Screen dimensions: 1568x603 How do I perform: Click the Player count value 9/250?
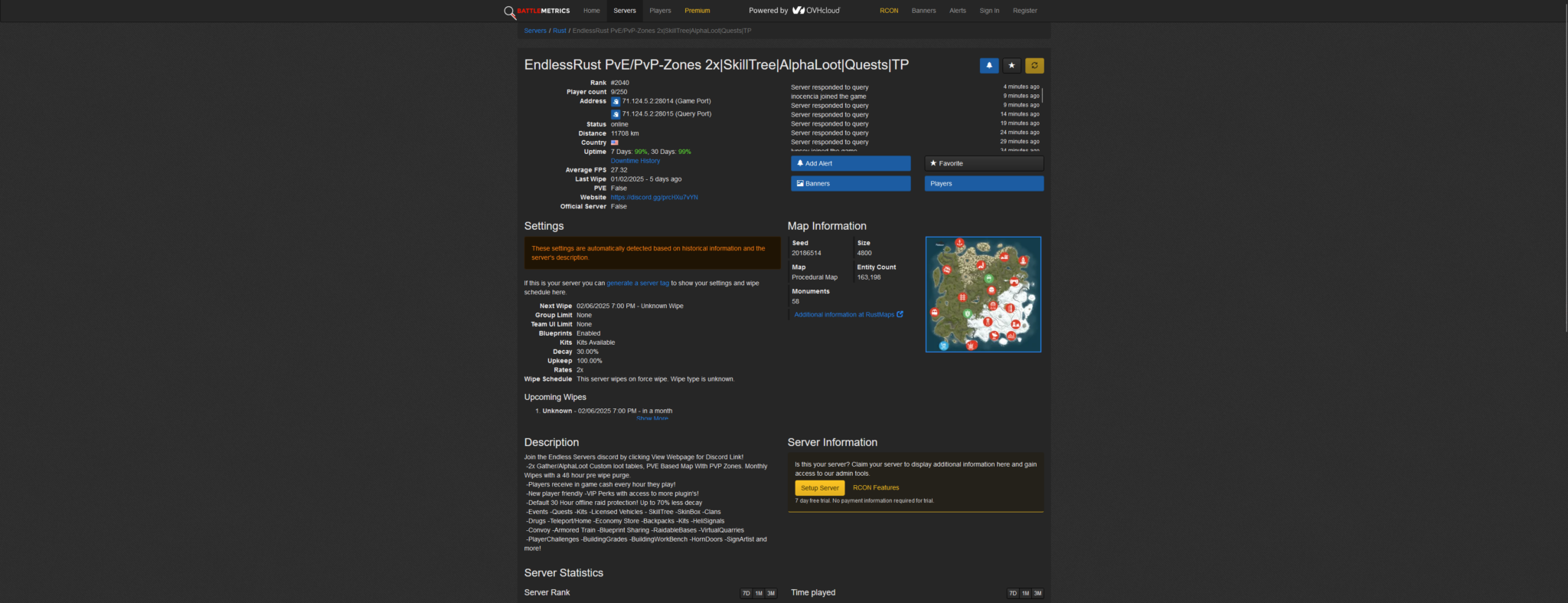pos(619,92)
